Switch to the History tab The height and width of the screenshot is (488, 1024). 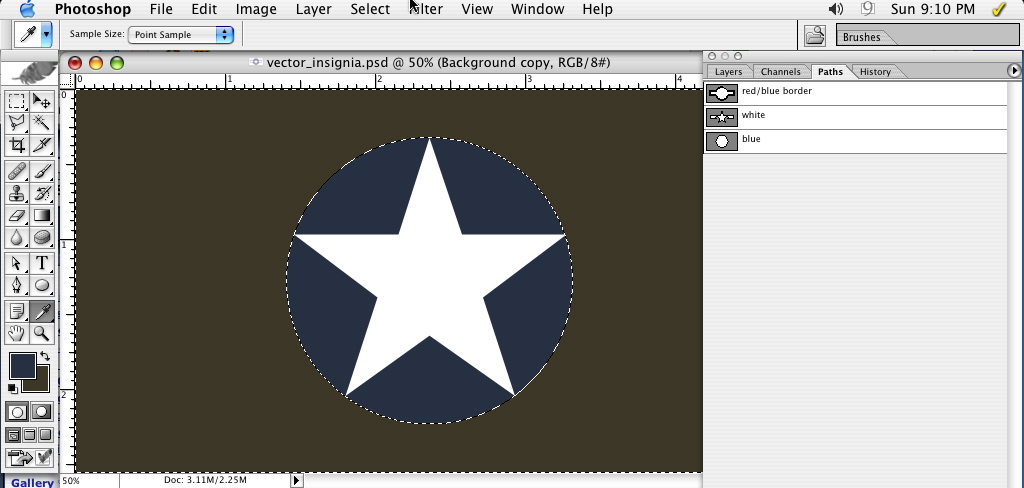click(875, 72)
